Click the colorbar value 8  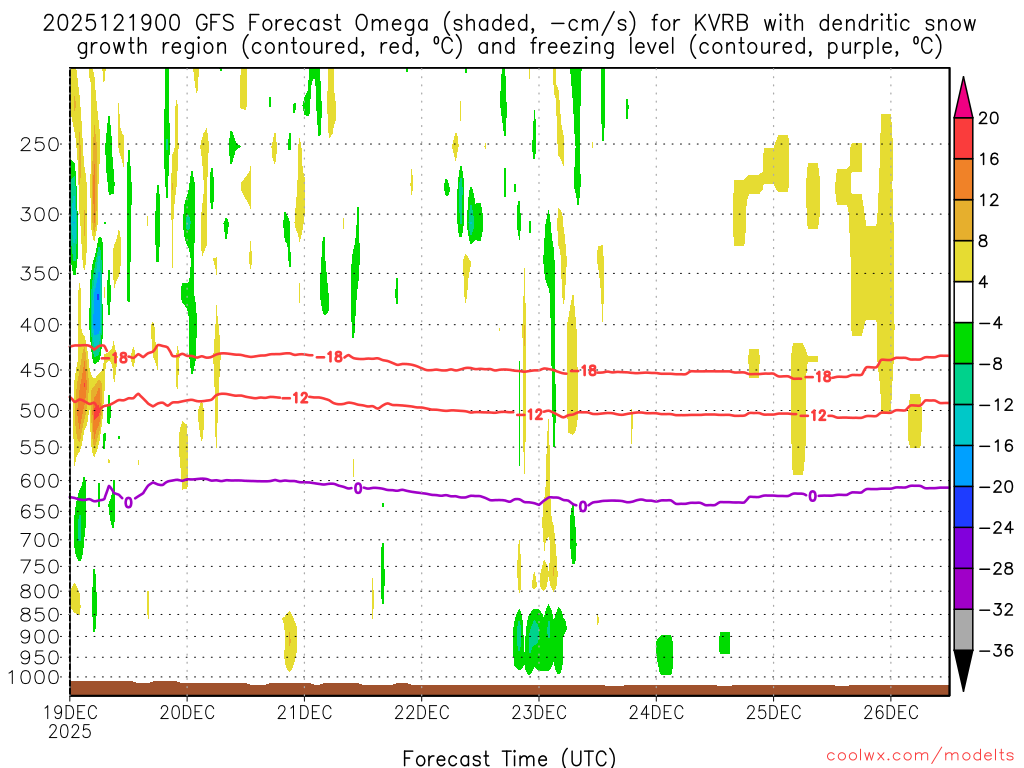pyautogui.click(x=983, y=241)
